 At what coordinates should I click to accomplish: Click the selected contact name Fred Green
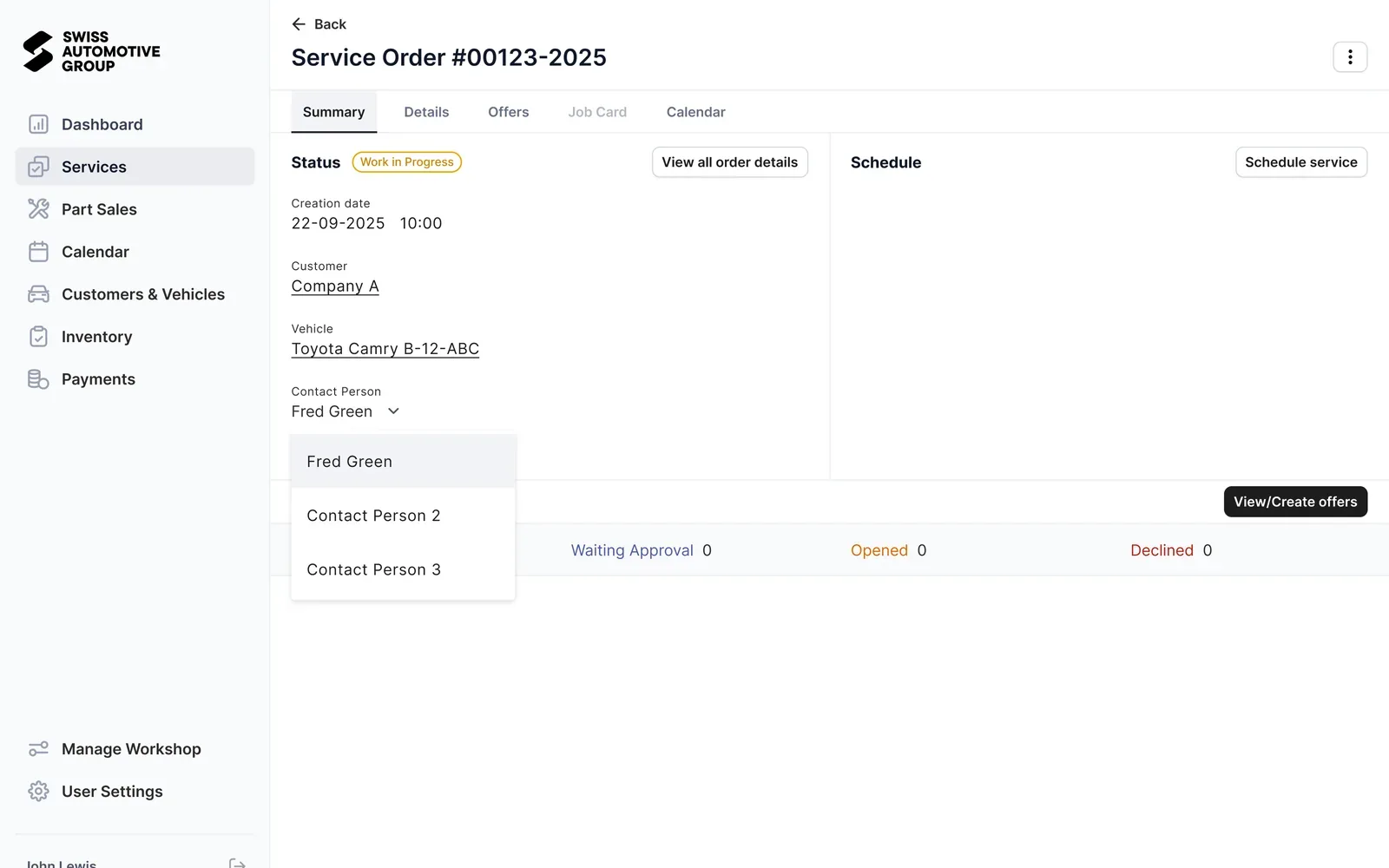pos(332,411)
